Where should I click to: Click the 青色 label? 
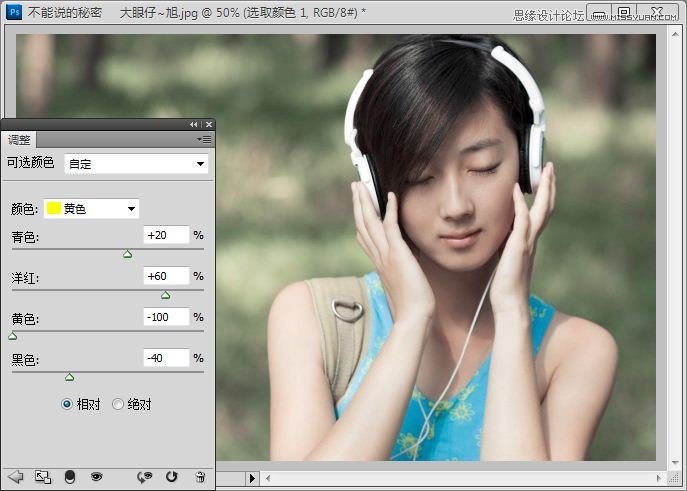point(25,237)
